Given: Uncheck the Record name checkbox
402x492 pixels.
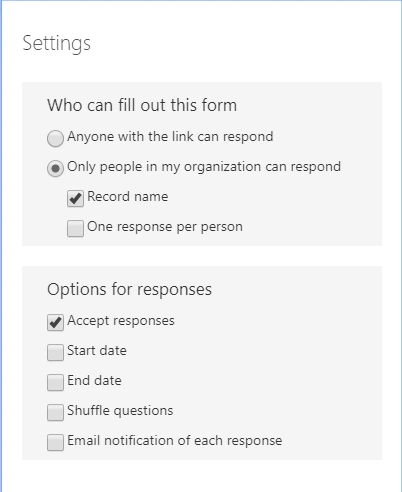Looking at the screenshot, I should click(75, 199).
